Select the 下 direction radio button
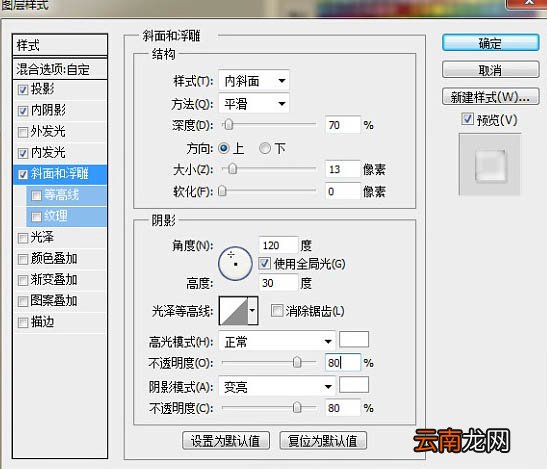547x469 pixels. (265, 149)
